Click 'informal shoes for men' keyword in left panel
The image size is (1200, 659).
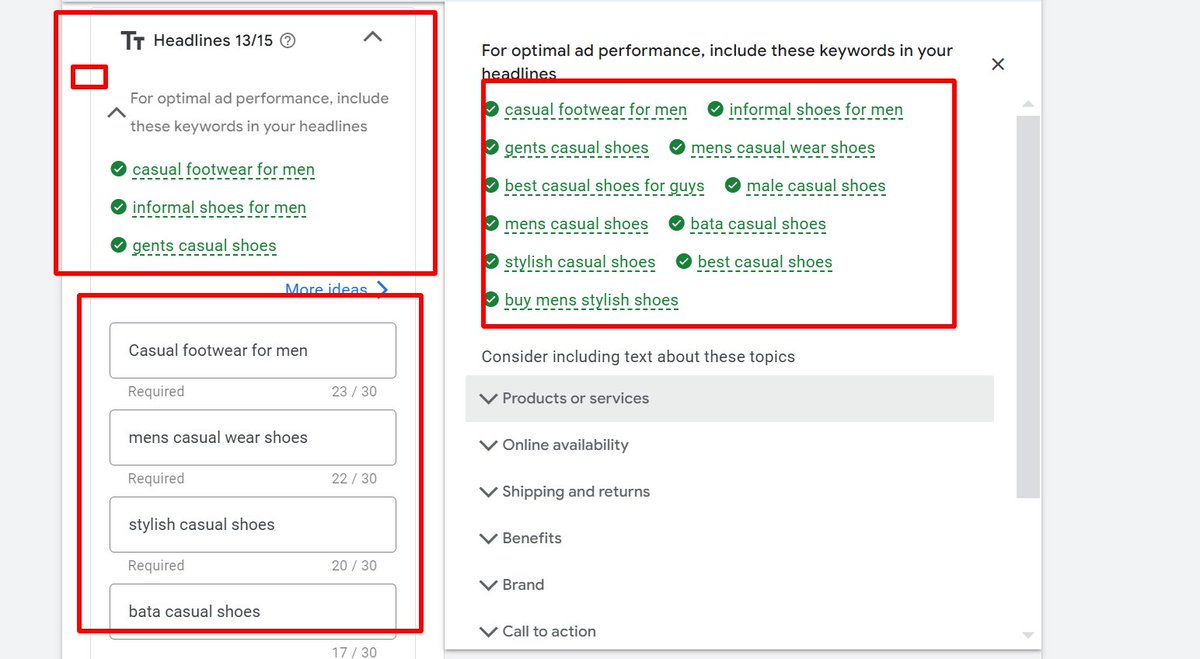(219, 207)
